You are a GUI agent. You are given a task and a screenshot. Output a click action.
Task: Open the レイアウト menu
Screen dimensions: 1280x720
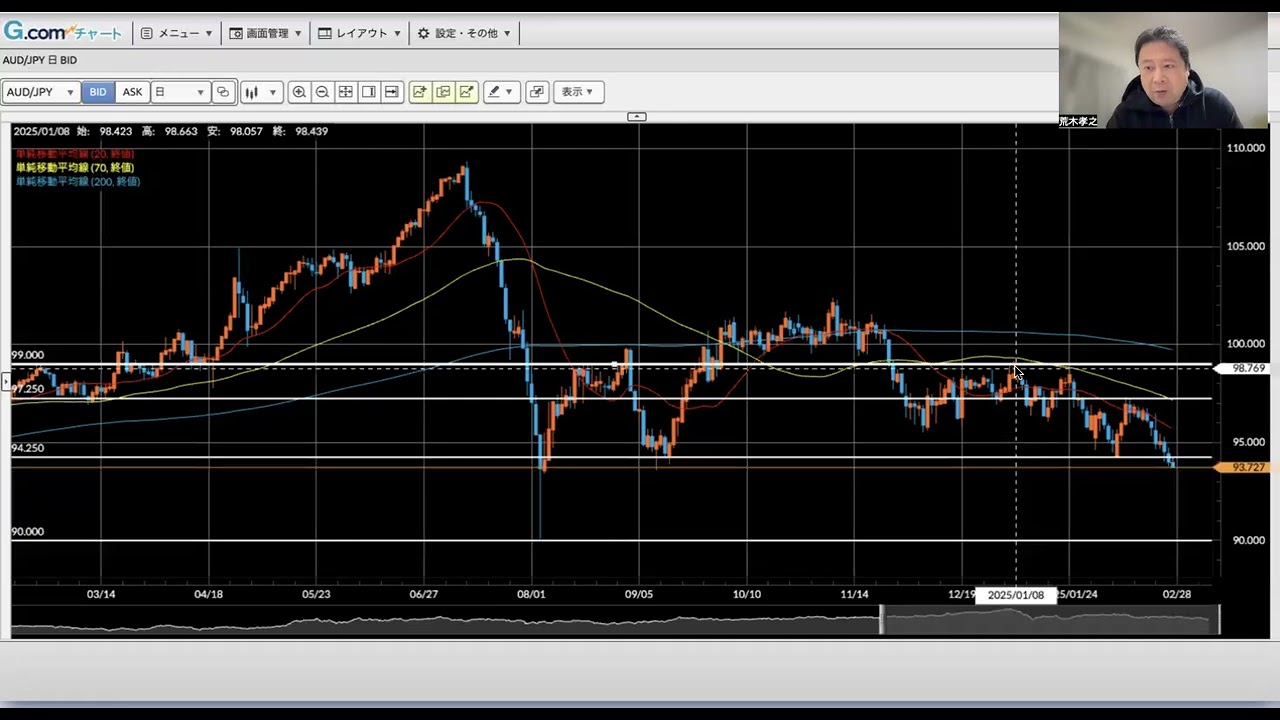(x=360, y=33)
